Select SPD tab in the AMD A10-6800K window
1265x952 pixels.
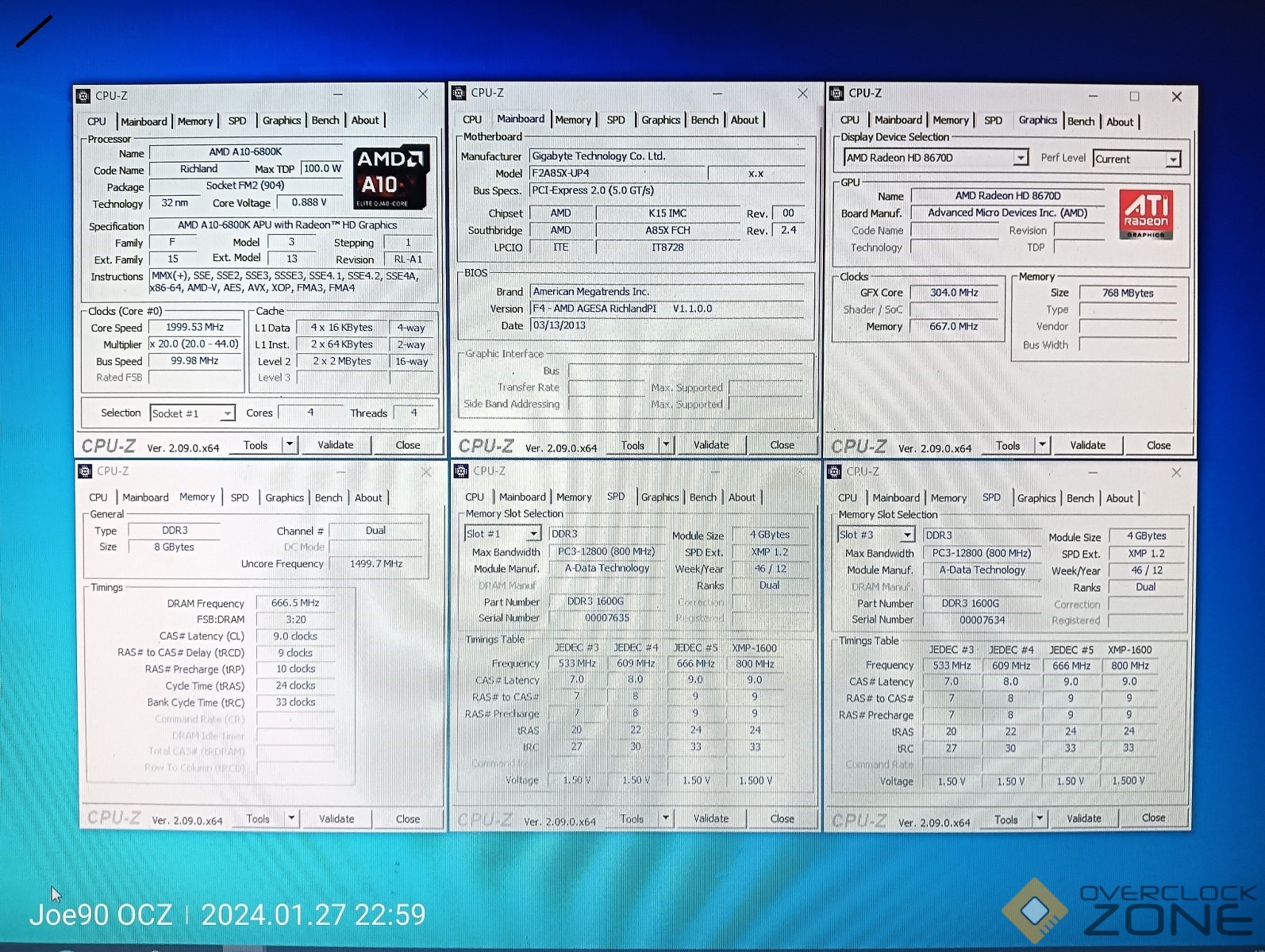[237, 121]
